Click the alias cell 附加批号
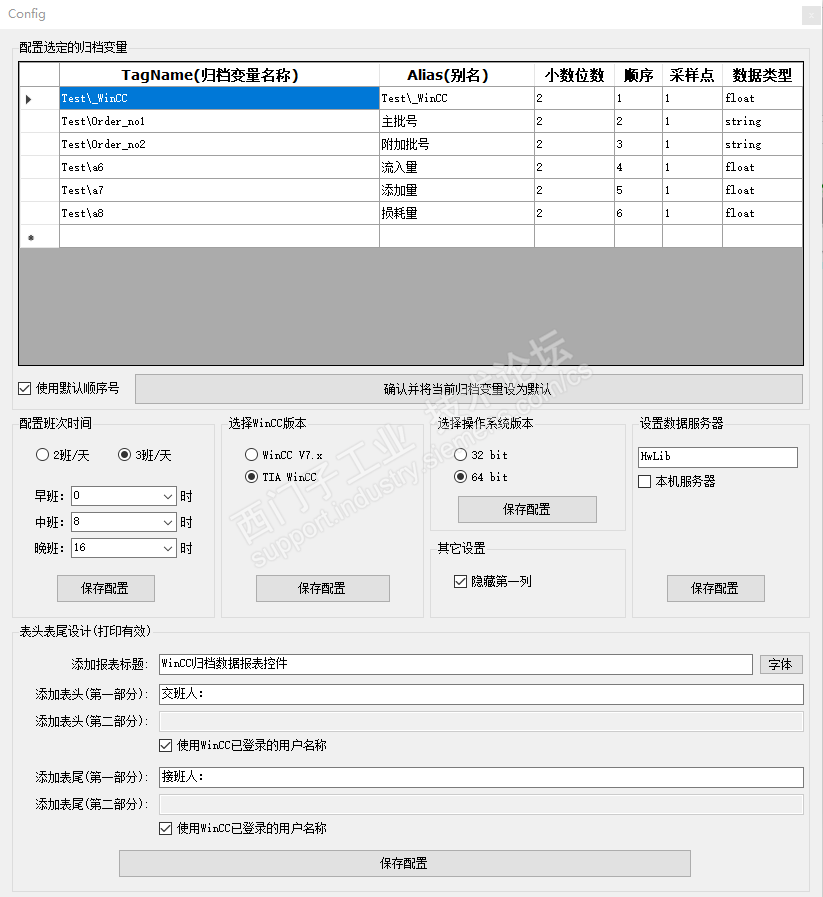The height and width of the screenshot is (897, 823). coord(457,144)
